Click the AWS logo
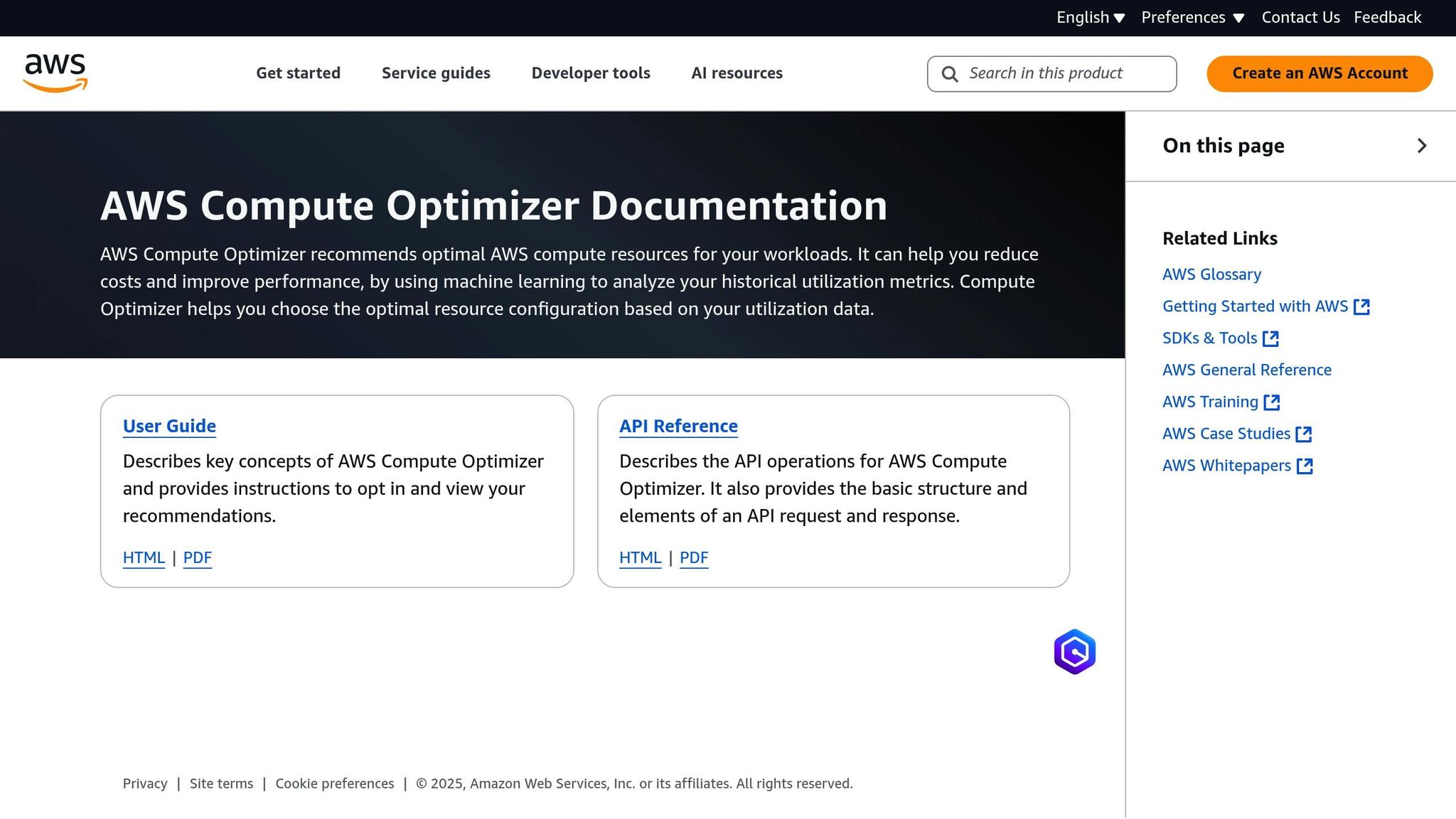The image size is (1456, 819). [x=55, y=73]
